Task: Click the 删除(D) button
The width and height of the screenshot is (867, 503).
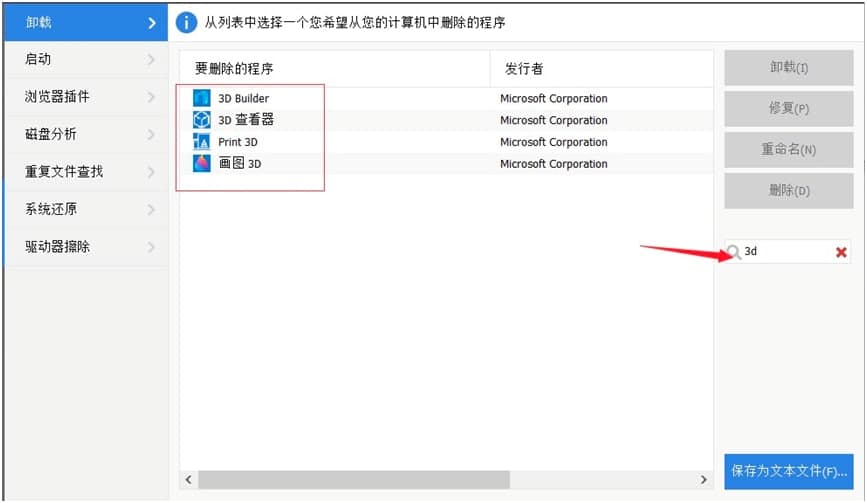Action: [788, 191]
